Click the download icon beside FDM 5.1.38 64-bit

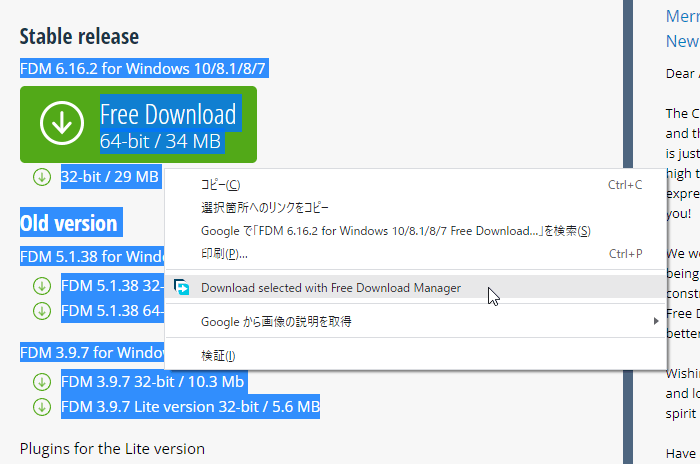(42, 311)
